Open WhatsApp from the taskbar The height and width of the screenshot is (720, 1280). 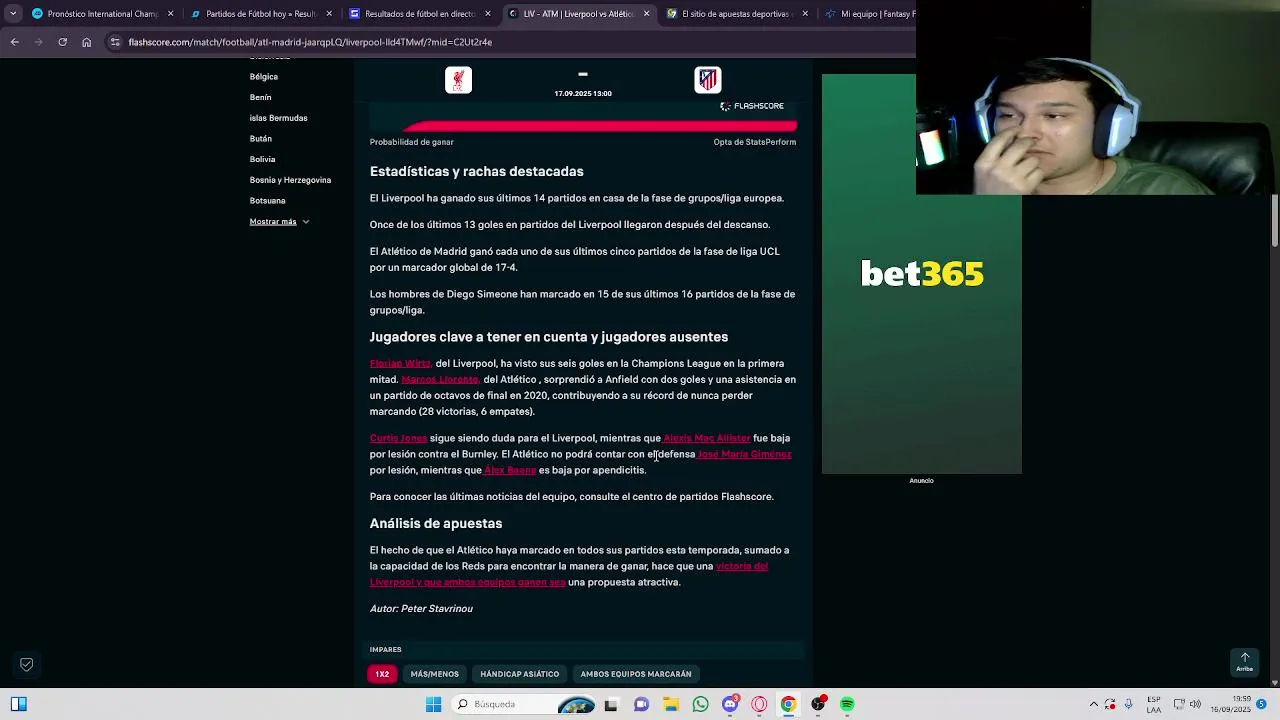(x=700, y=704)
